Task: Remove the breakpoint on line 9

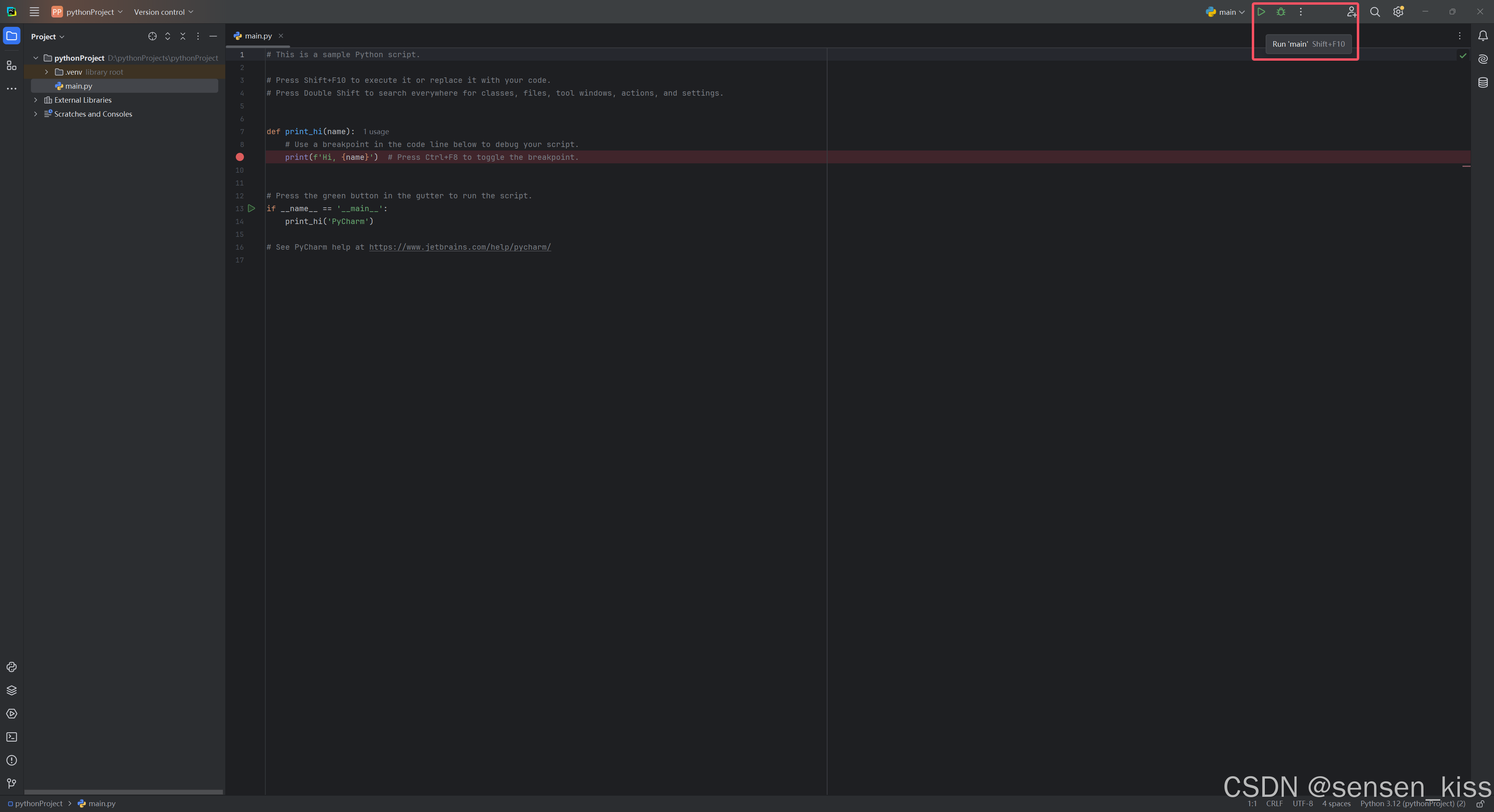Action: pos(240,157)
